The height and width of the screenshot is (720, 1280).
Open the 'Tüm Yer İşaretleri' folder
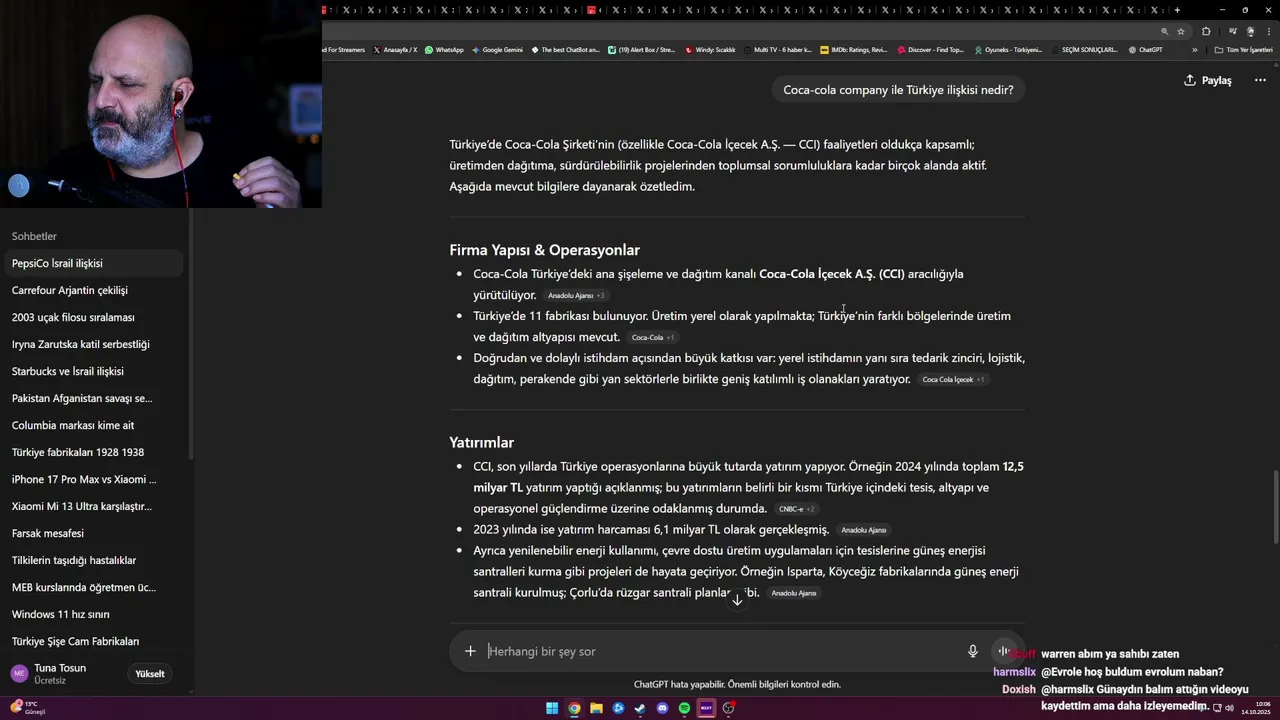(1244, 49)
